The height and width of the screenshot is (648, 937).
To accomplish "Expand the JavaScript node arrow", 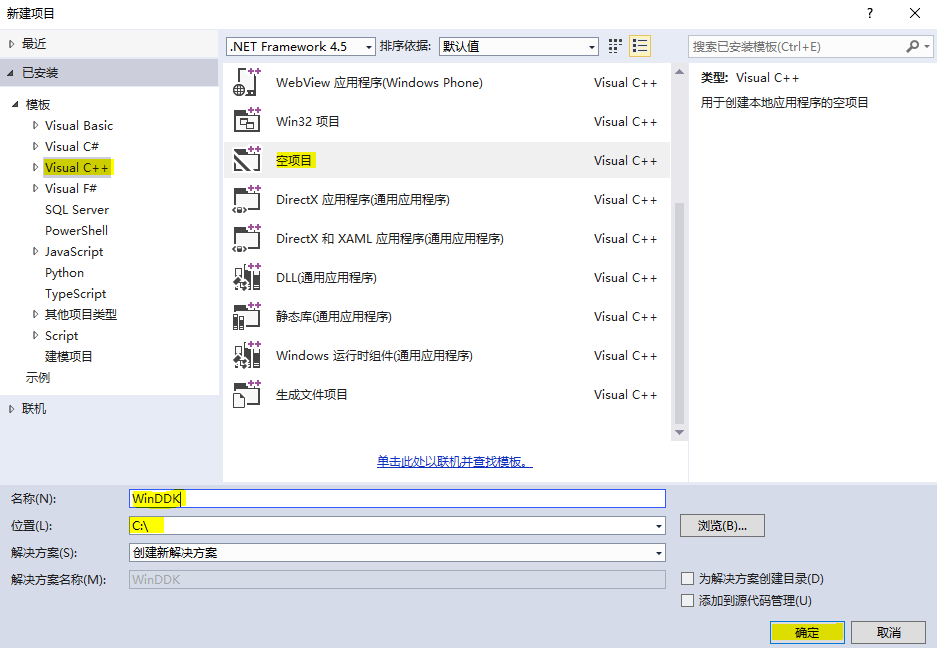I will coord(35,252).
